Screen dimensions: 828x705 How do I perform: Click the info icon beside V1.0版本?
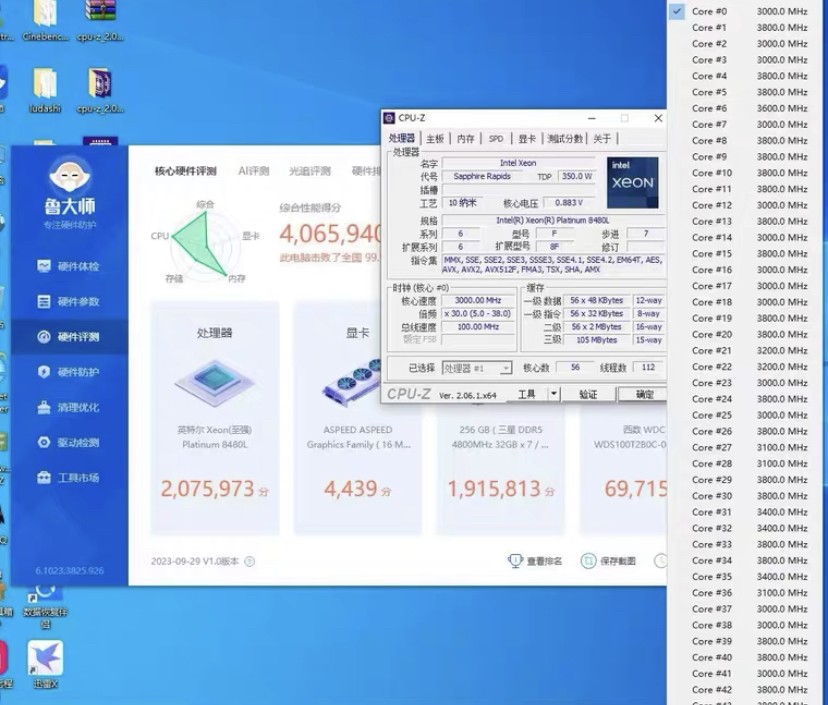click(x=250, y=561)
